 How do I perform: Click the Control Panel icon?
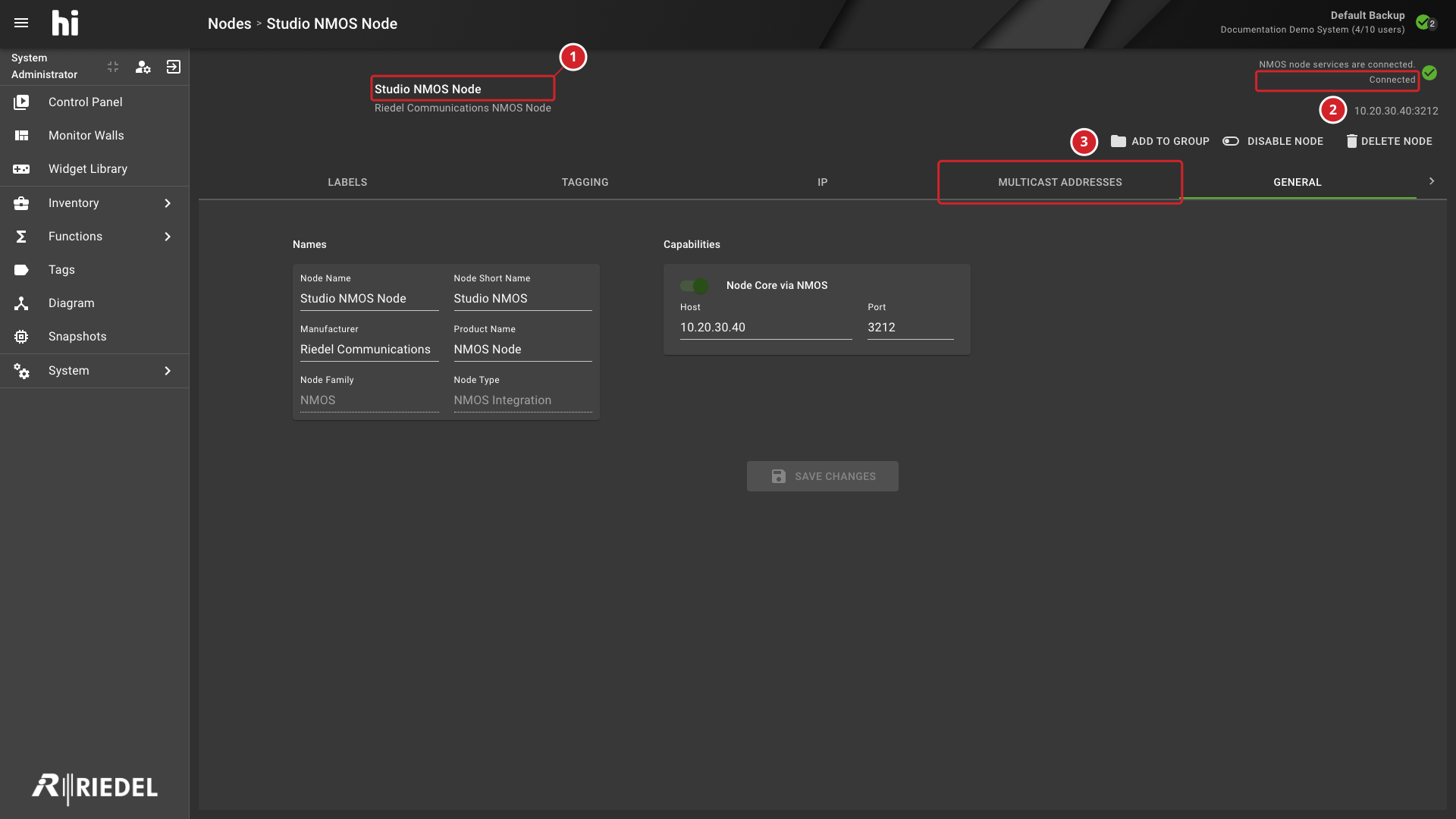21,102
